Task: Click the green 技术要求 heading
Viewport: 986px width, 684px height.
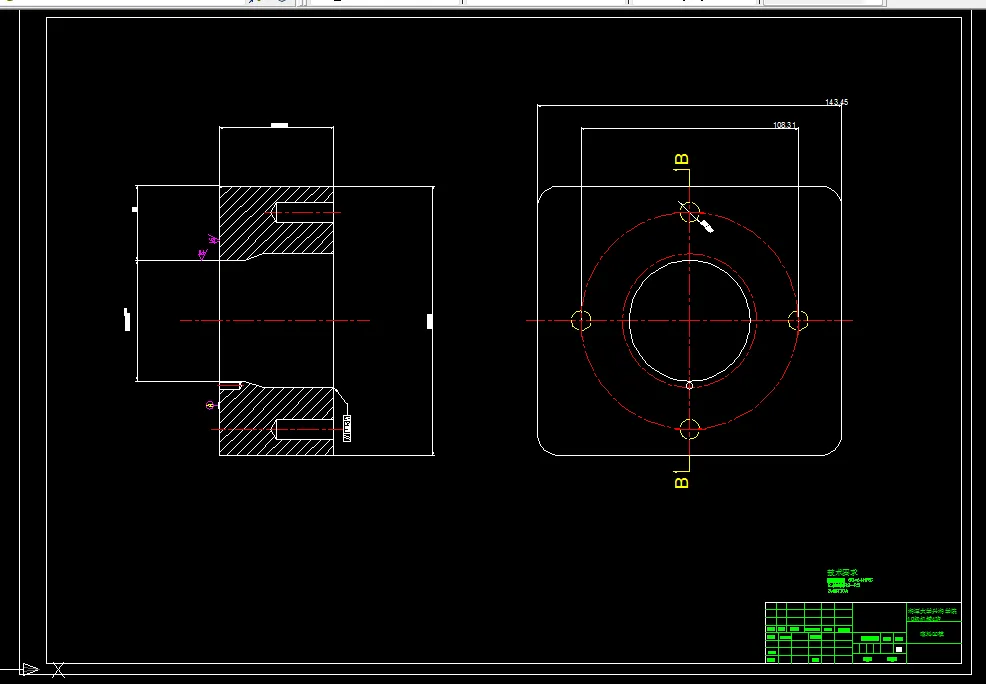Action: point(842,573)
